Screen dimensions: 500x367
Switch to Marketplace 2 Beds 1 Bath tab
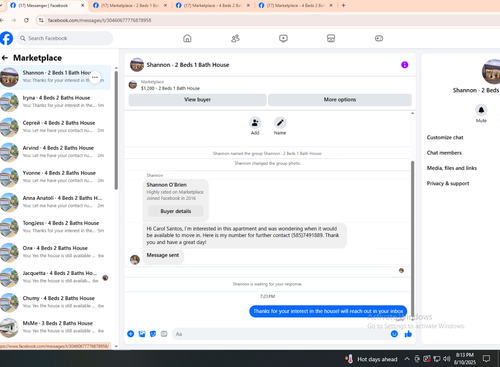pos(130,5)
